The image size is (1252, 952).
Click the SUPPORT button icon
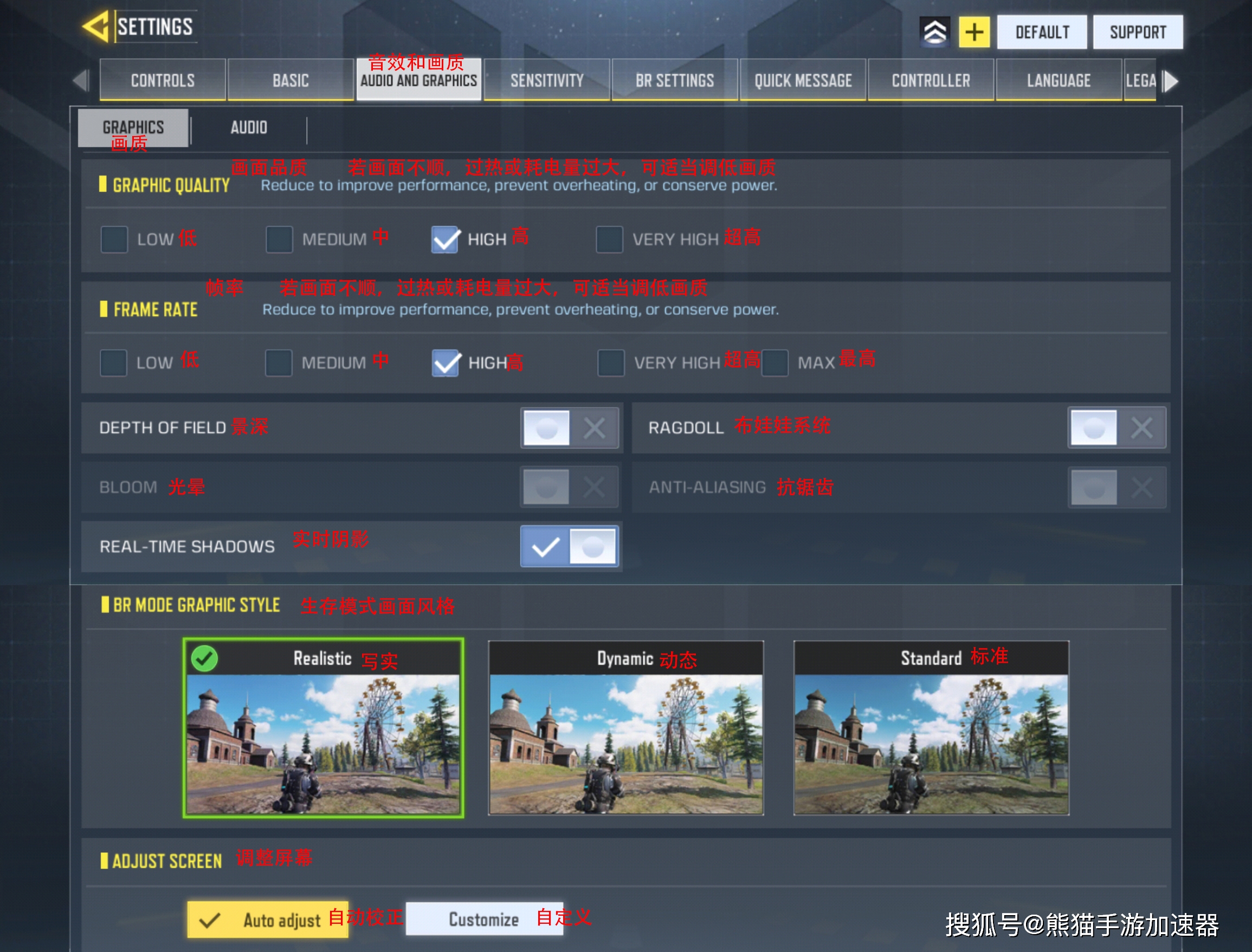[1140, 30]
